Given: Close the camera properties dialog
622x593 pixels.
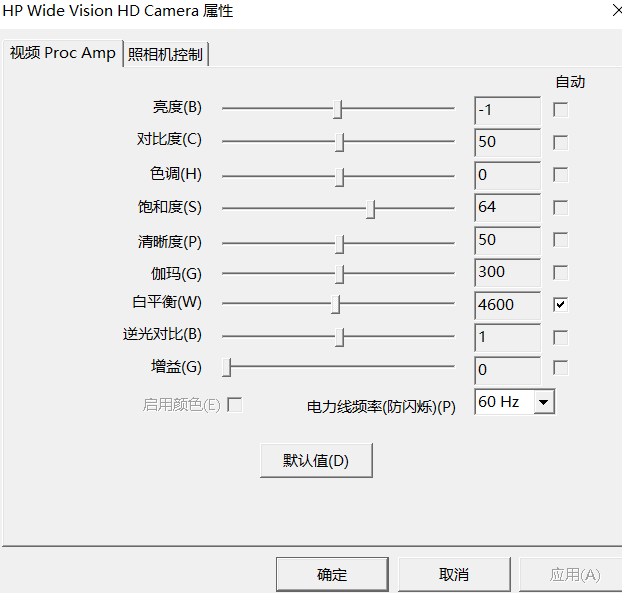Looking at the screenshot, I should 617,10.
